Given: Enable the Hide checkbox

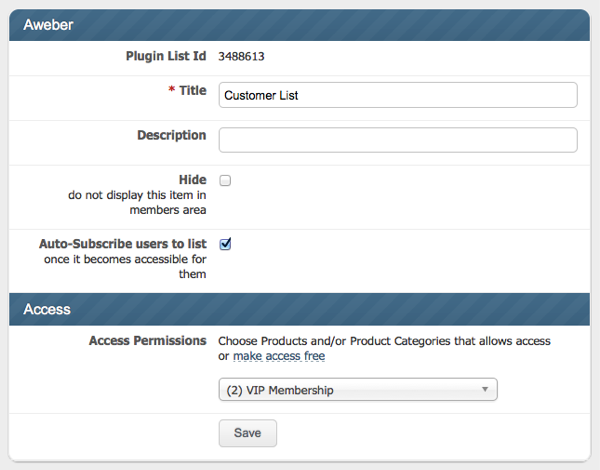Looking at the screenshot, I should tap(225, 181).
